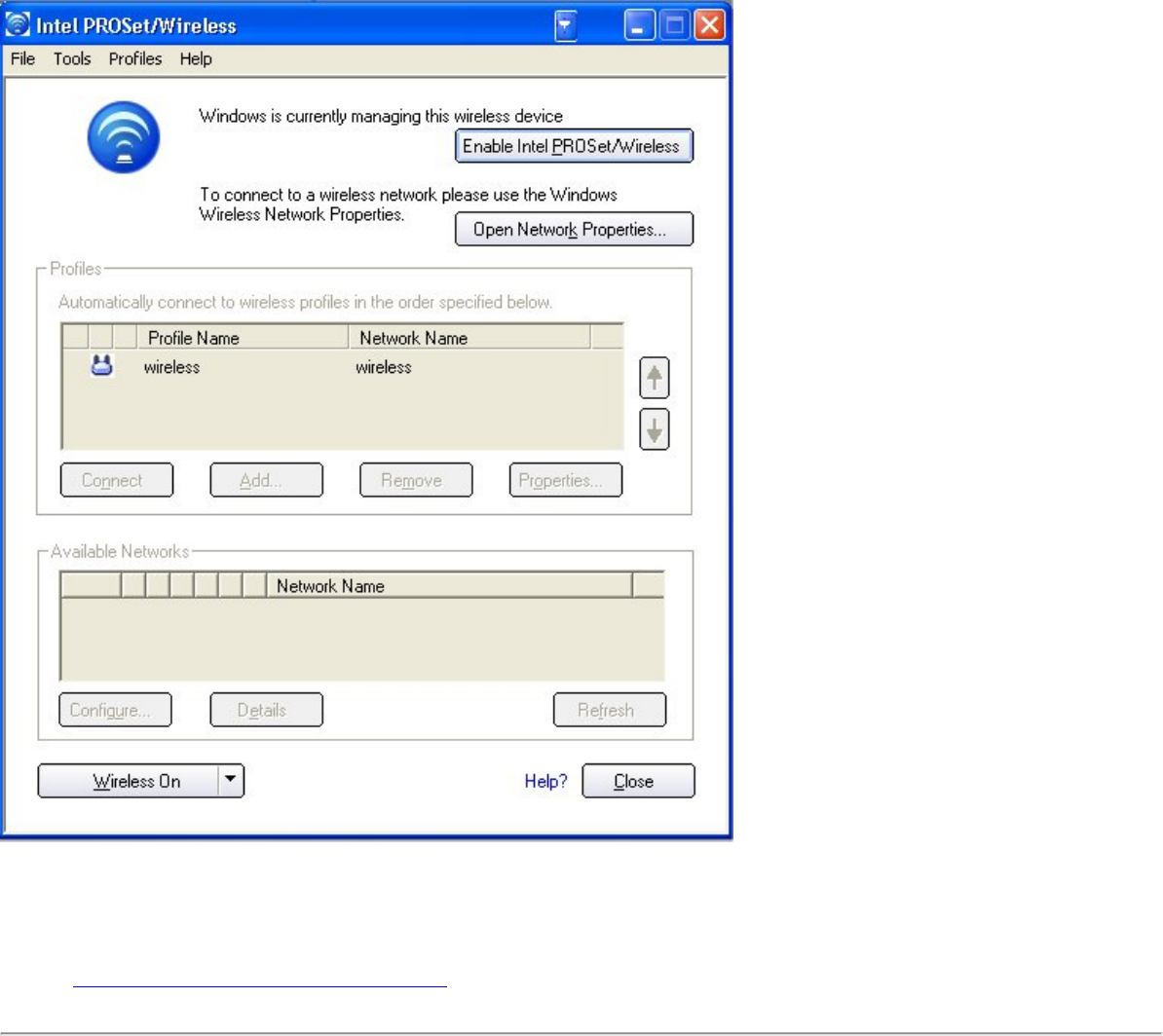The width and height of the screenshot is (1163, 1036).
Task: Sort by Profile Name column header
Action: [x=243, y=338]
